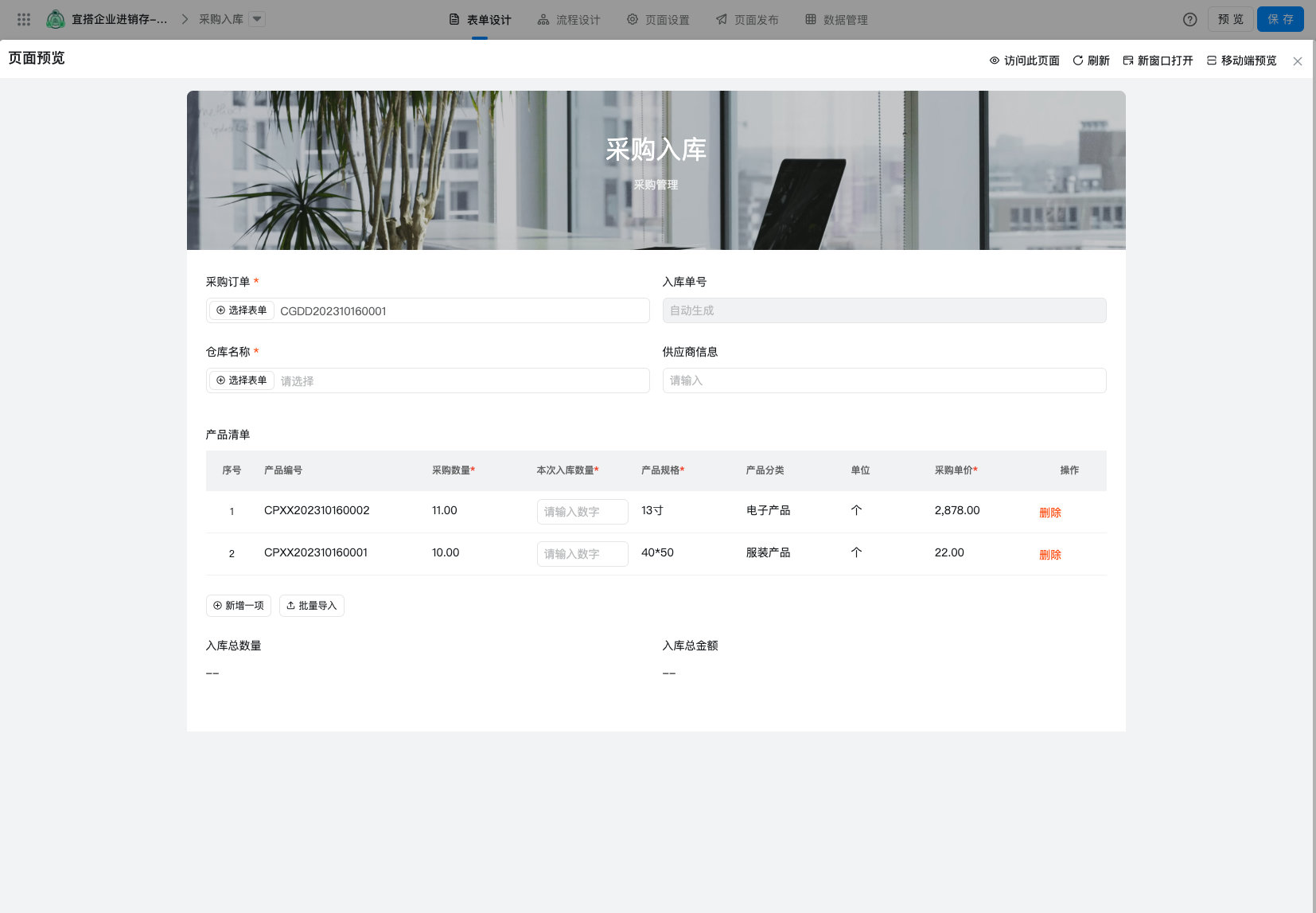Click the 2,878.00 price cell

tap(957, 510)
